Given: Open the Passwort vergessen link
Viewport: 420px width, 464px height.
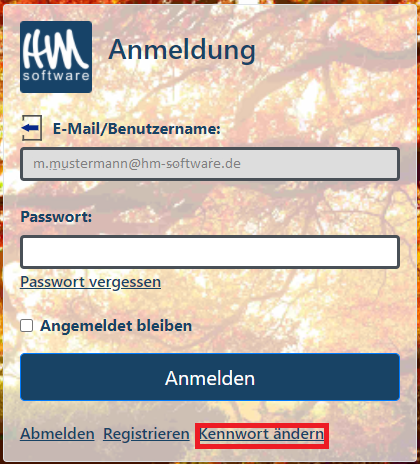Looking at the screenshot, I should tap(91, 282).
